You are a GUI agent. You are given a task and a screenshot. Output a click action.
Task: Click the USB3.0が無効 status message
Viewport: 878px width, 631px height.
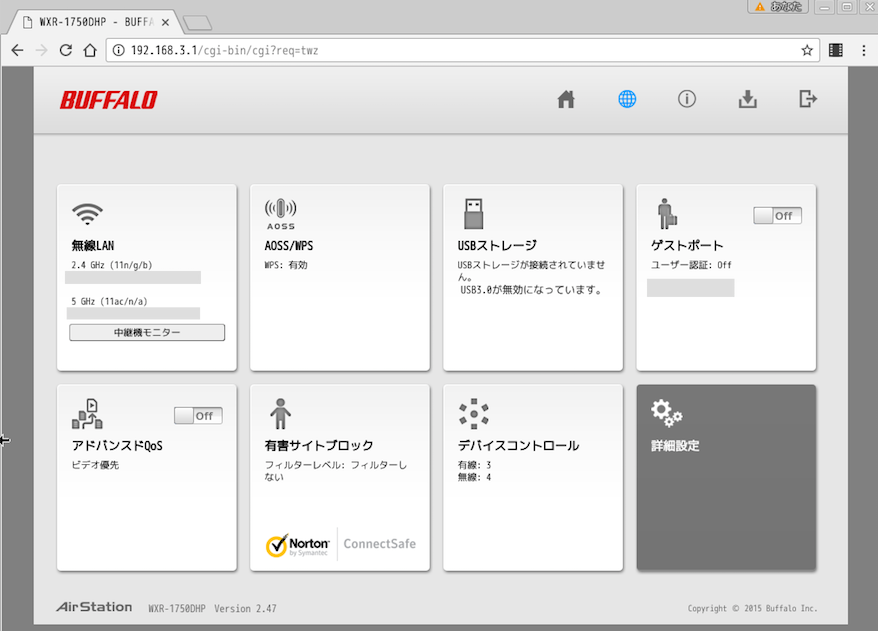coord(531,290)
